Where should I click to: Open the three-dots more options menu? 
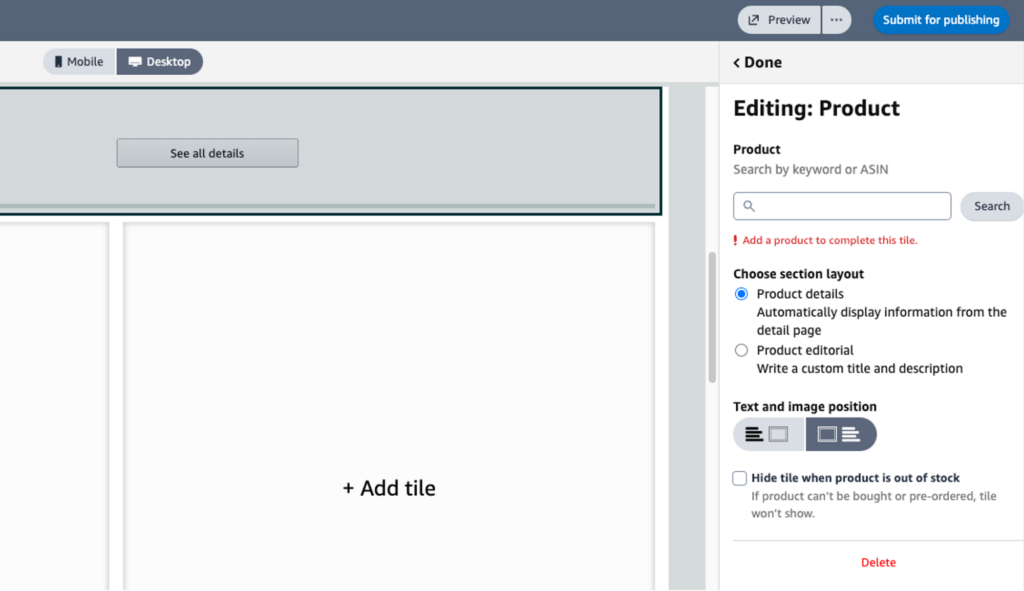pyautogui.click(x=837, y=20)
